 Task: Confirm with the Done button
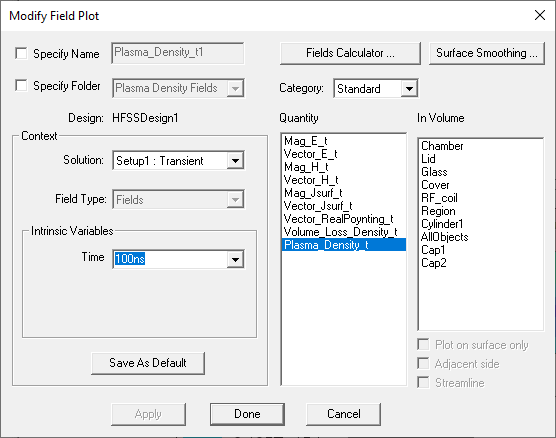point(247,414)
